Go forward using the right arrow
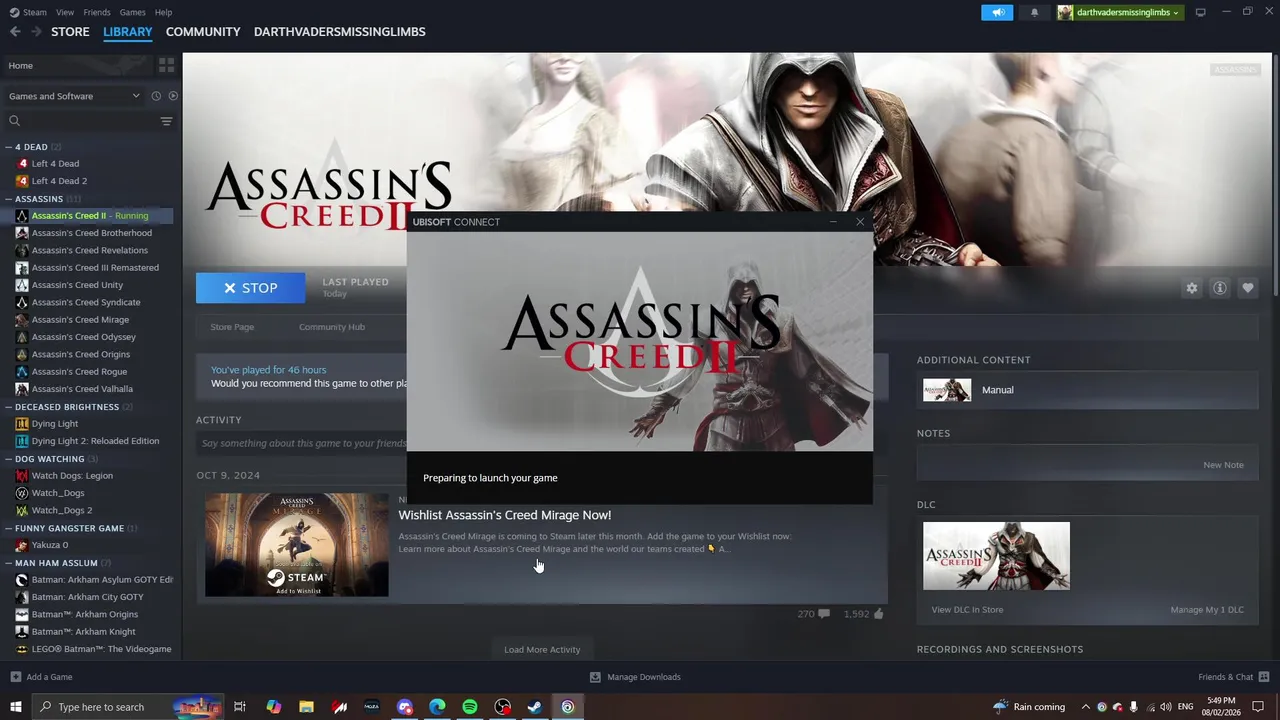Image resolution: width=1280 pixels, height=720 pixels. click(36, 32)
